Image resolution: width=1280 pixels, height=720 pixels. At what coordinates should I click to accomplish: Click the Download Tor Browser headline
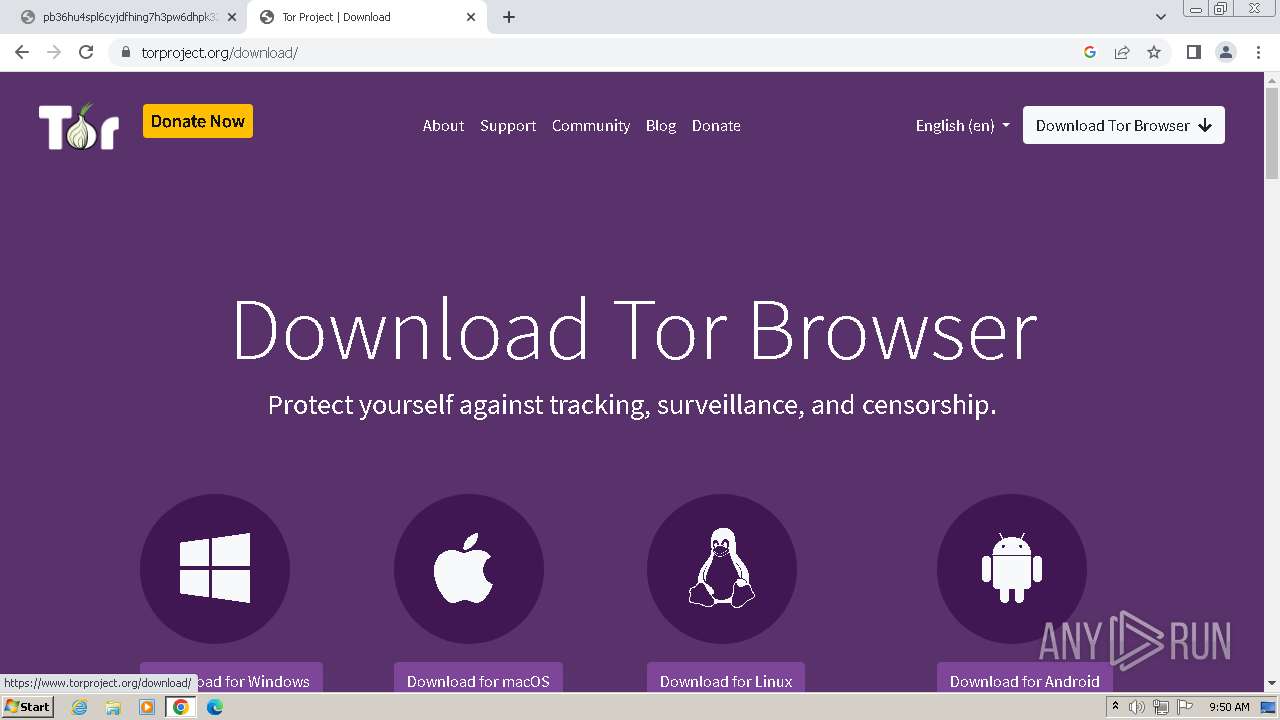634,329
